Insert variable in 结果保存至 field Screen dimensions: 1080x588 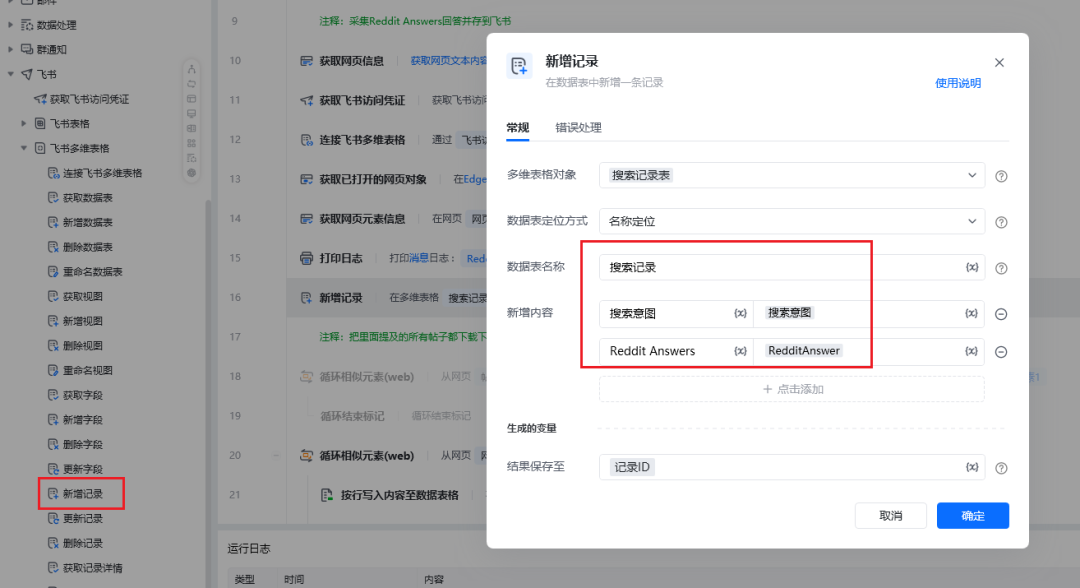(x=972, y=467)
